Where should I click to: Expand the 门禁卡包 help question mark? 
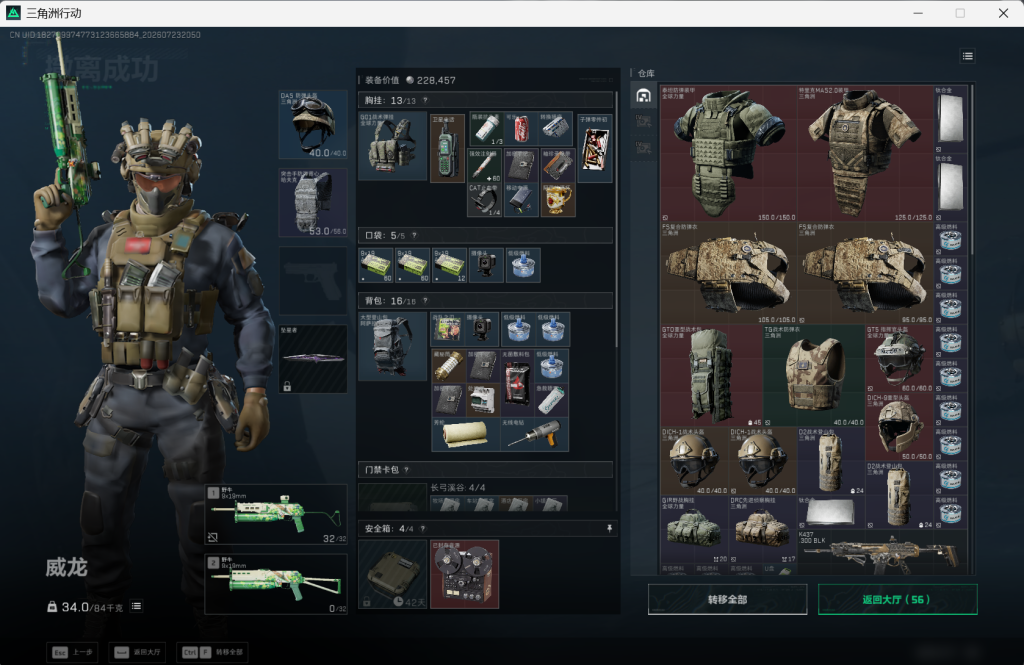(406, 470)
